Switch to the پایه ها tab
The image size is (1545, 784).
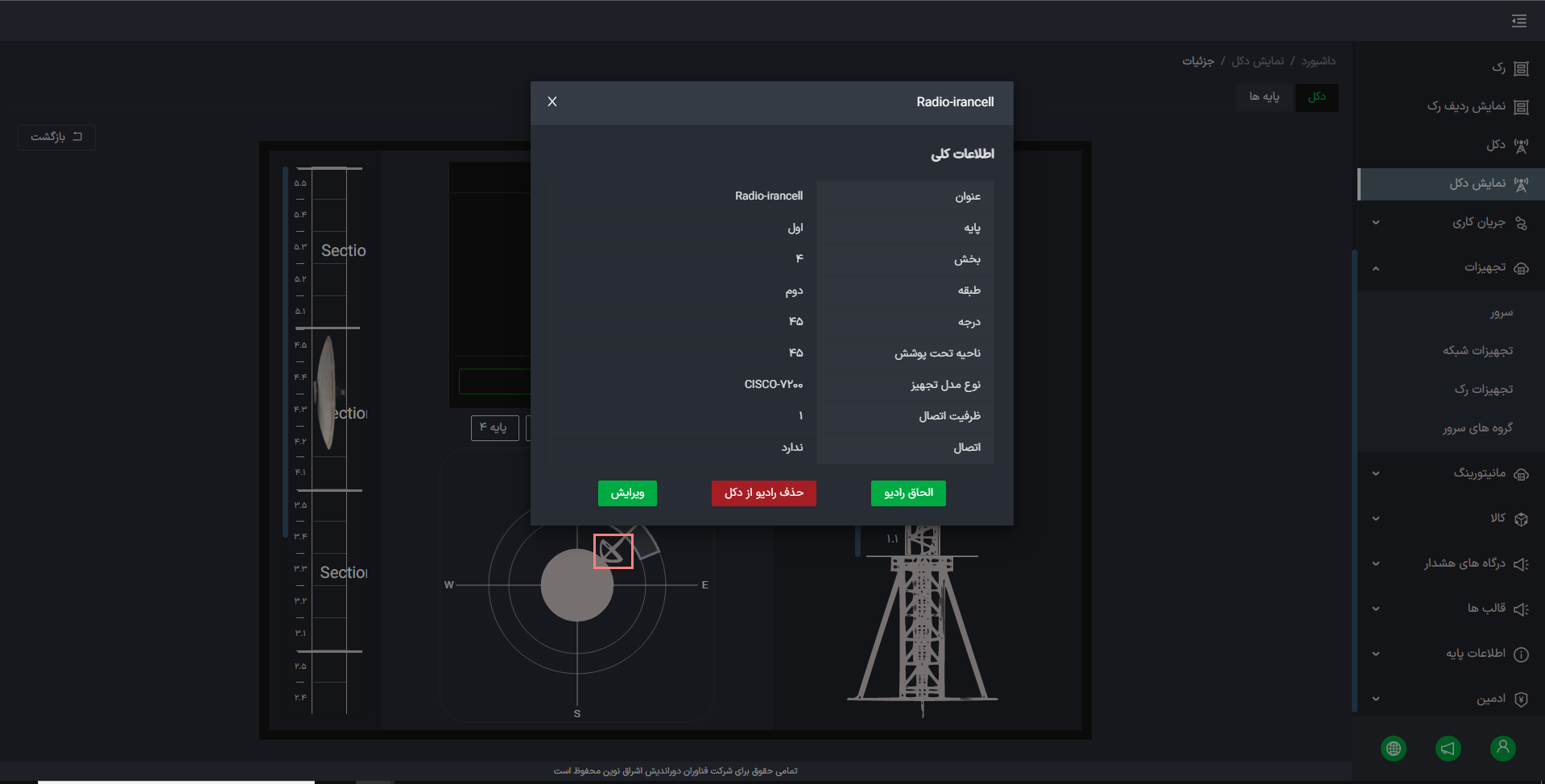click(x=1264, y=97)
